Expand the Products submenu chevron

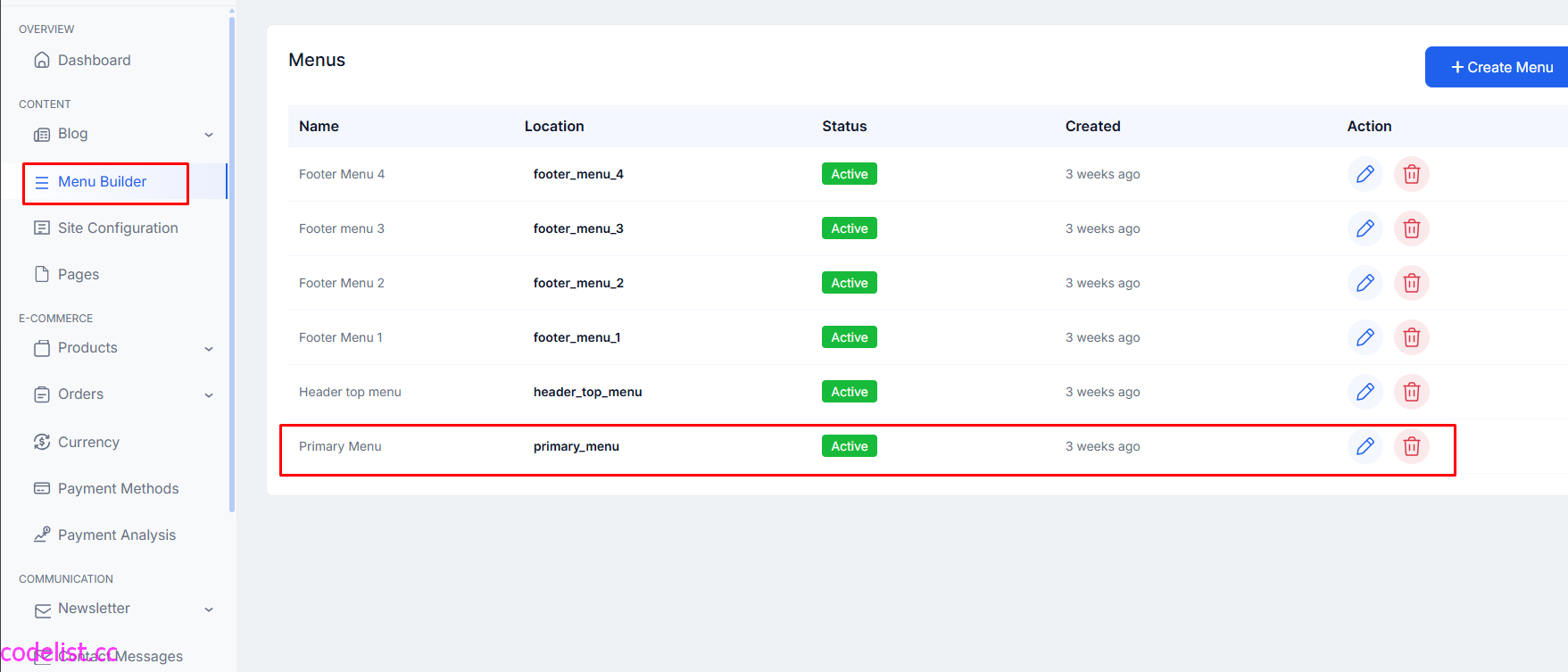[x=209, y=349]
